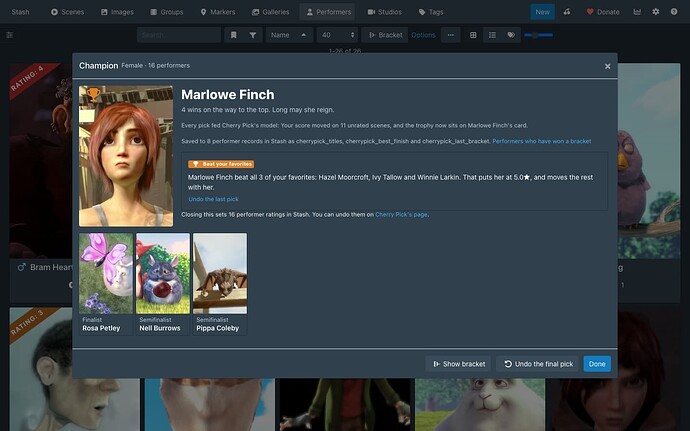Open the Markers tab in navbar
Viewport: 690px width, 431px height.
pyautogui.click(x=217, y=12)
